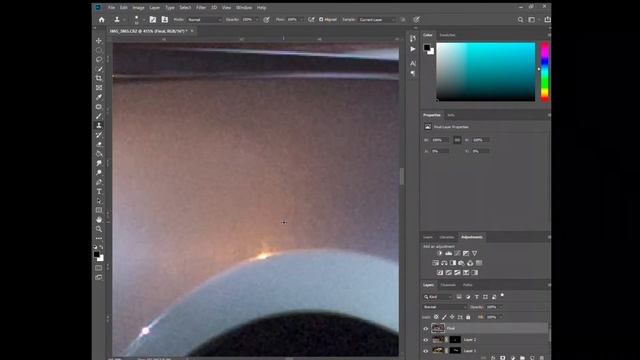Viewport: 640px width, 360px height.
Task: Add a Curves adjustment
Action: (x=457, y=253)
